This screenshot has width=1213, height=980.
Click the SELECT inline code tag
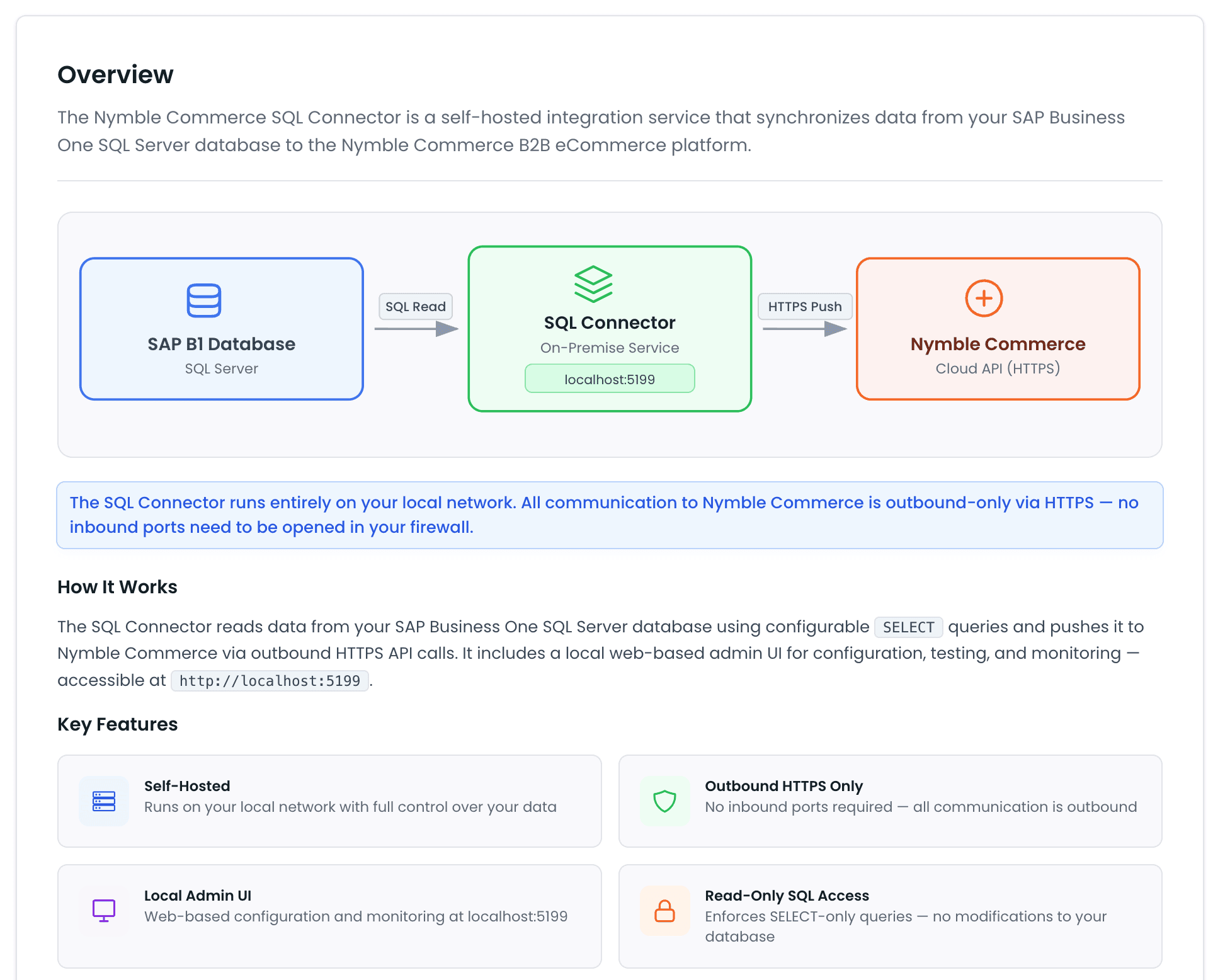click(x=908, y=627)
